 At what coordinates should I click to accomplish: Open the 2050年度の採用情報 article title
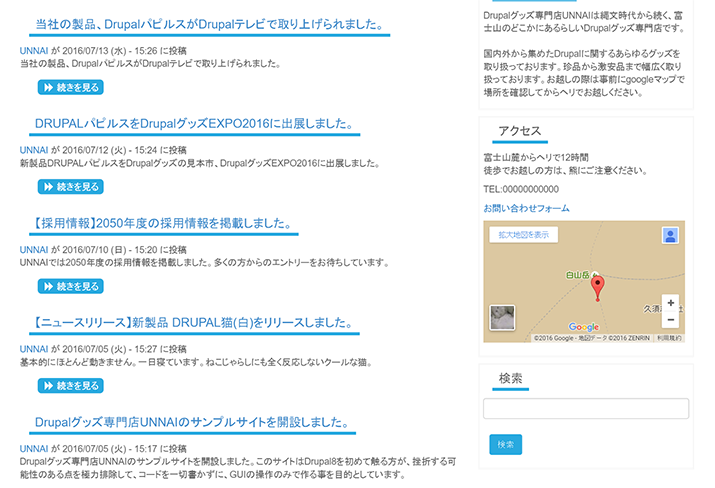point(163,223)
